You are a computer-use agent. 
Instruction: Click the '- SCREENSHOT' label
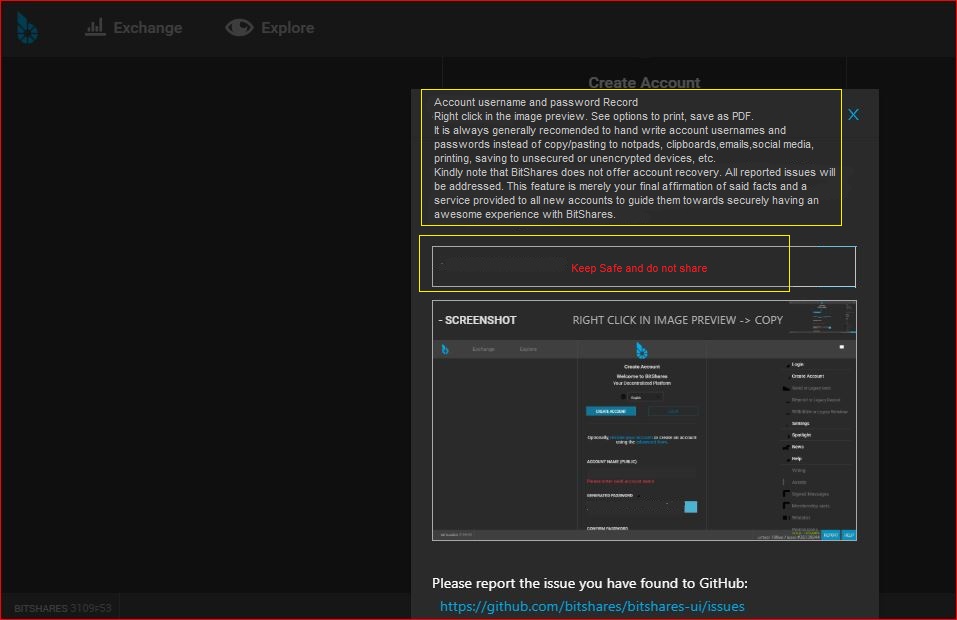(x=477, y=320)
